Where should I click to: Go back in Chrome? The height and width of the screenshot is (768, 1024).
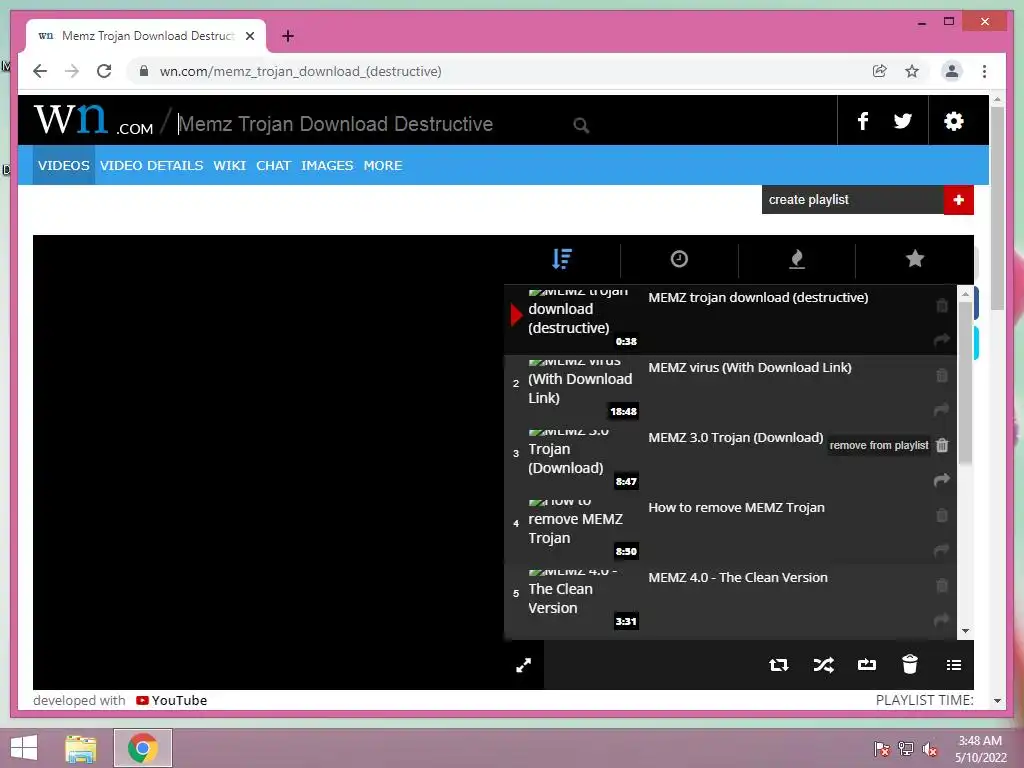coord(40,71)
